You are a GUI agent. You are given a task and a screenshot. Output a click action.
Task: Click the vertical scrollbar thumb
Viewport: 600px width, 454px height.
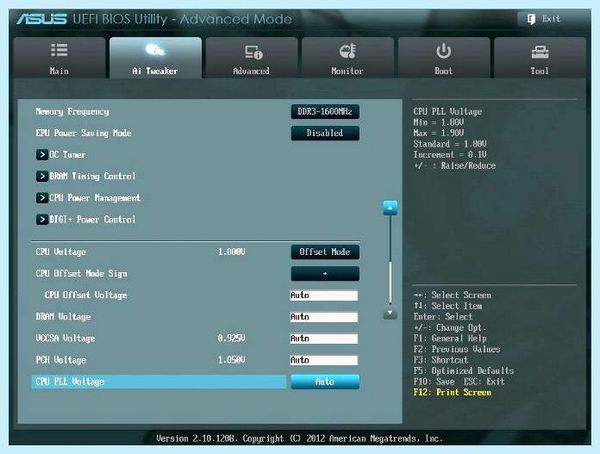(x=390, y=282)
